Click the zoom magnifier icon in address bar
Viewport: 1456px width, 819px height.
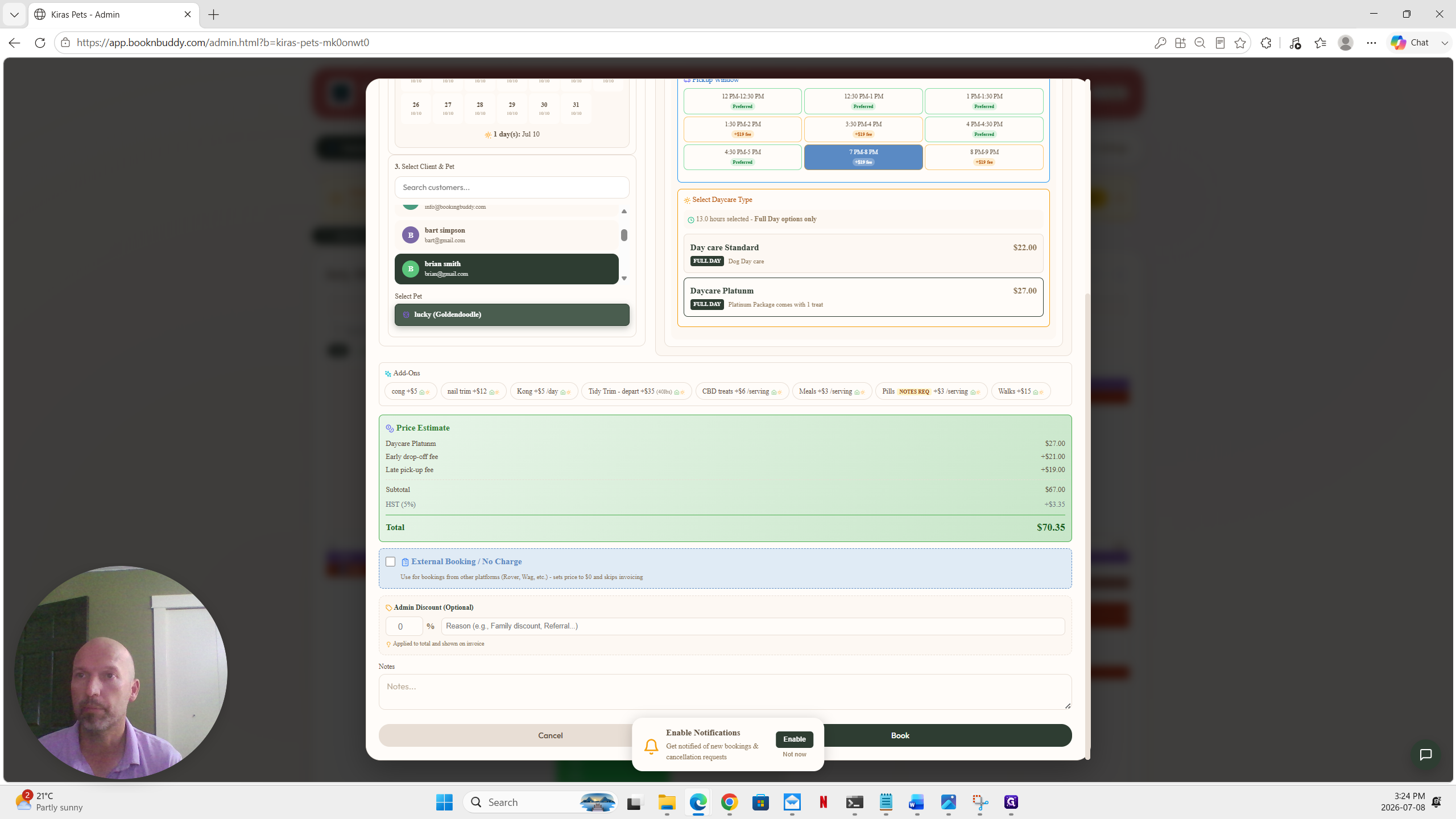1200,43
